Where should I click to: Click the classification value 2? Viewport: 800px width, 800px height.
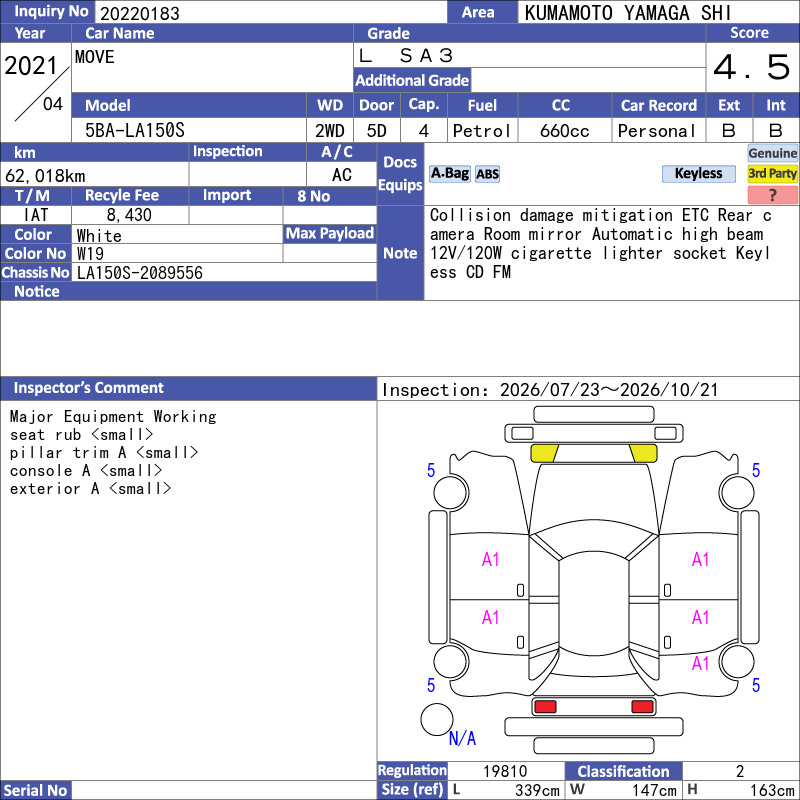click(740, 771)
